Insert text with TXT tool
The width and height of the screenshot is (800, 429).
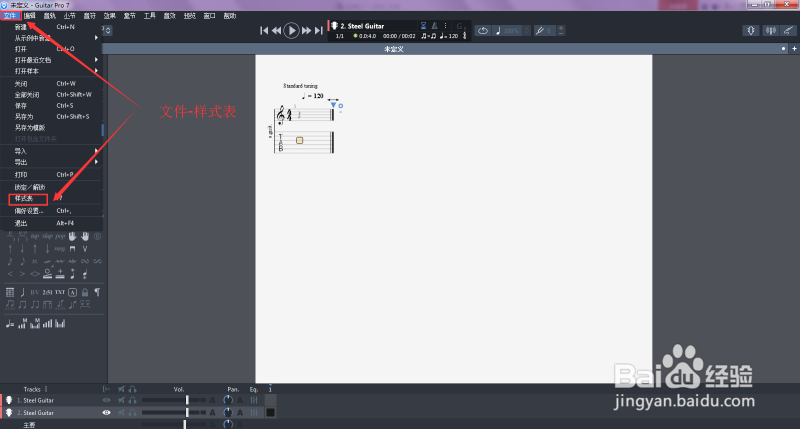pyautogui.click(x=60, y=292)
